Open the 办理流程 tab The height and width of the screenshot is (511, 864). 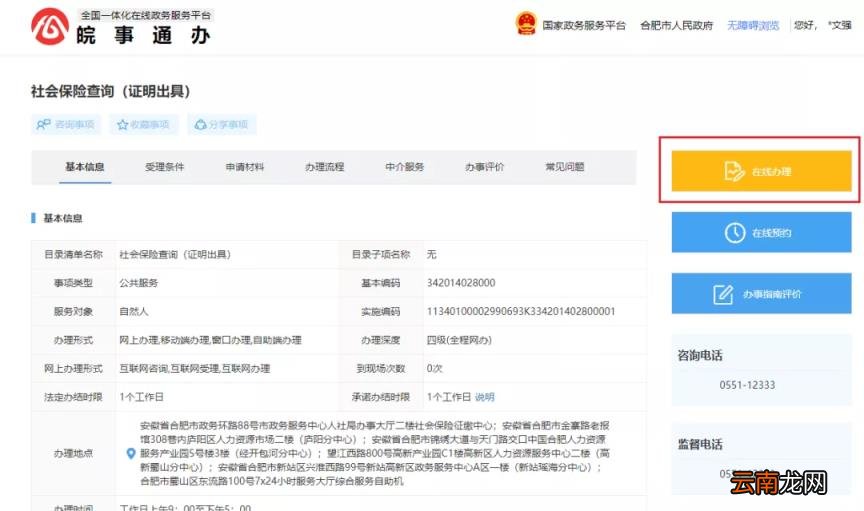pos(325,166)
